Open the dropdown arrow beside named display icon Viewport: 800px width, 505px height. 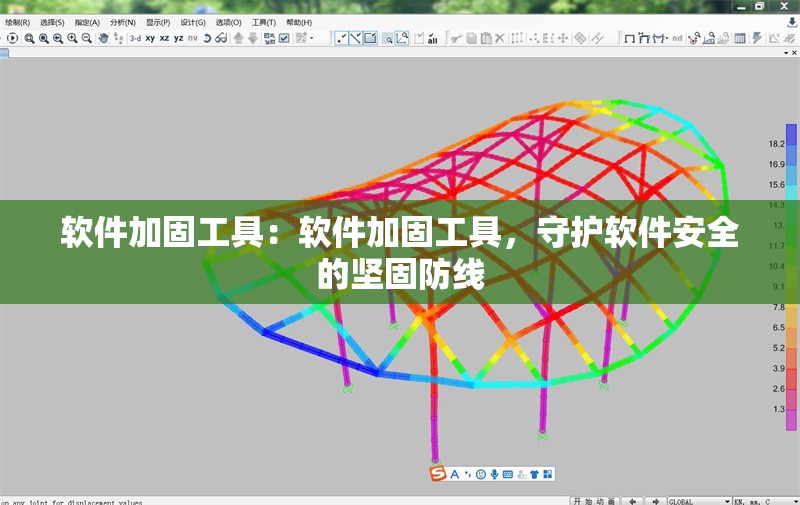click(312, 38)
